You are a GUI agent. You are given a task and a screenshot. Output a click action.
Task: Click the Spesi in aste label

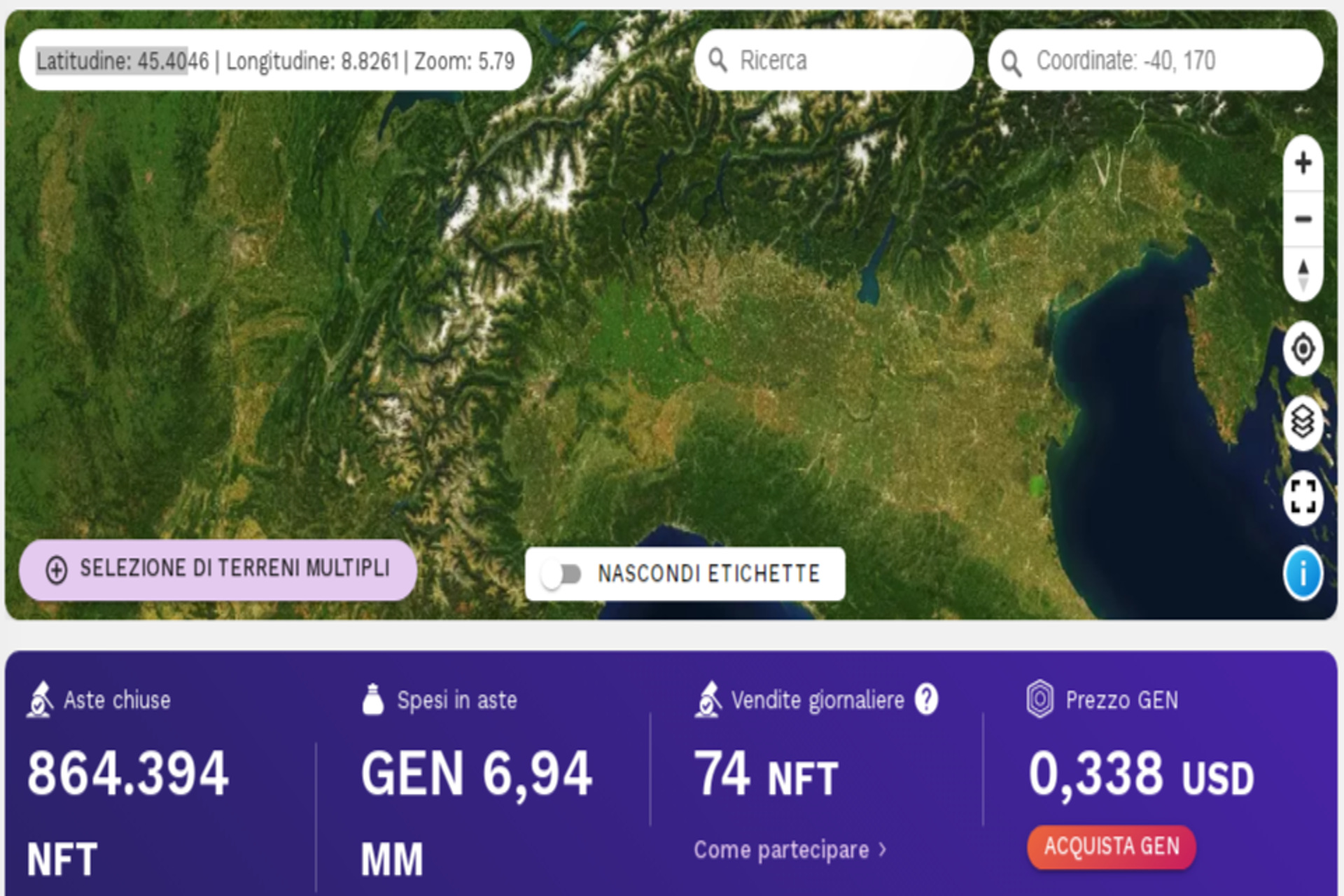[x=457, y=700]
